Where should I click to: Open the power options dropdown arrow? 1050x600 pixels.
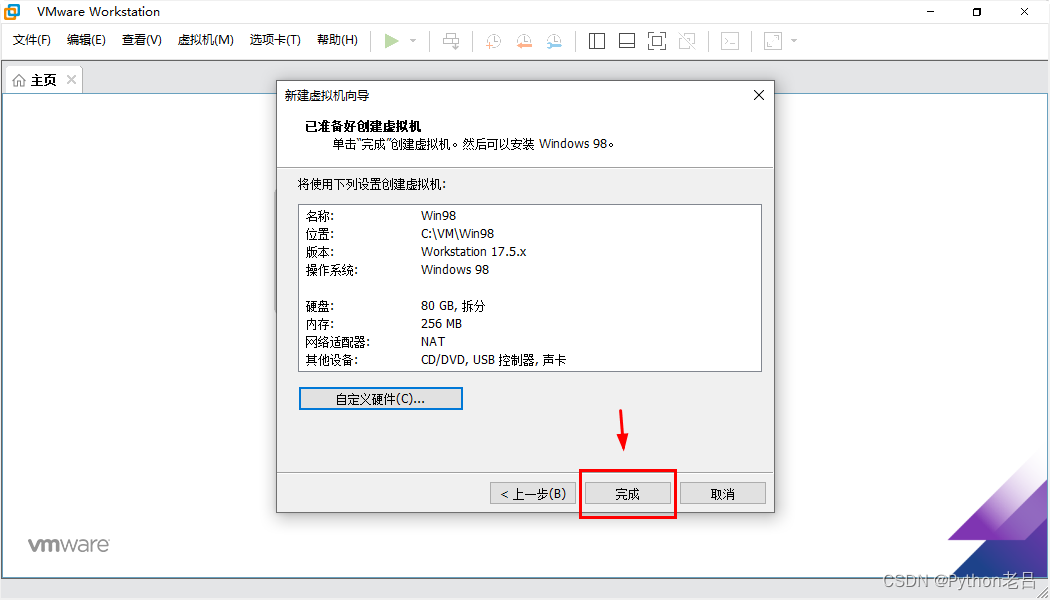(412, 41)
